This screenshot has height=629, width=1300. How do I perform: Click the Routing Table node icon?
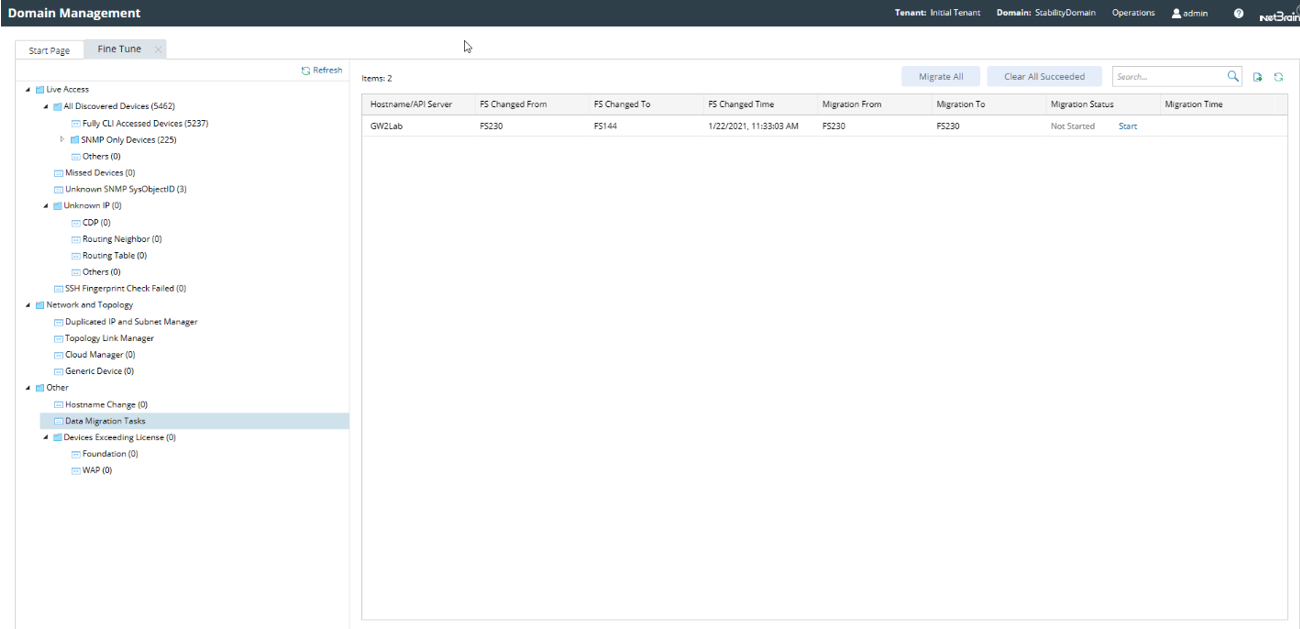[76, 256]
